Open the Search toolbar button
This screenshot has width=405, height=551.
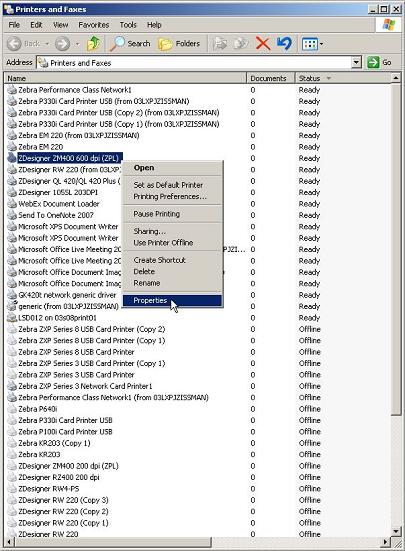click(130, 44)
